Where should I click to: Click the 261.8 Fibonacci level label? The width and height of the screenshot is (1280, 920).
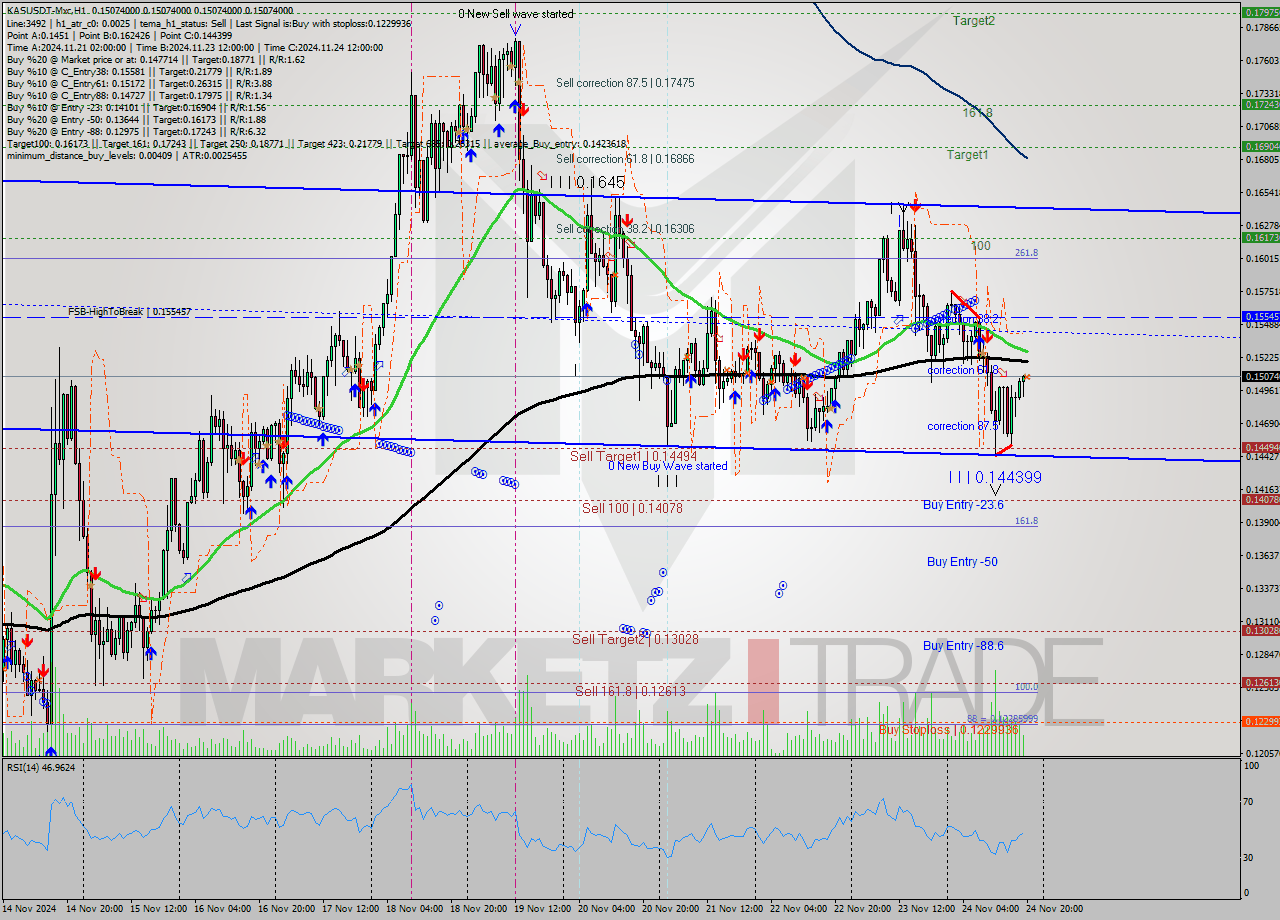click(1026, 253)
